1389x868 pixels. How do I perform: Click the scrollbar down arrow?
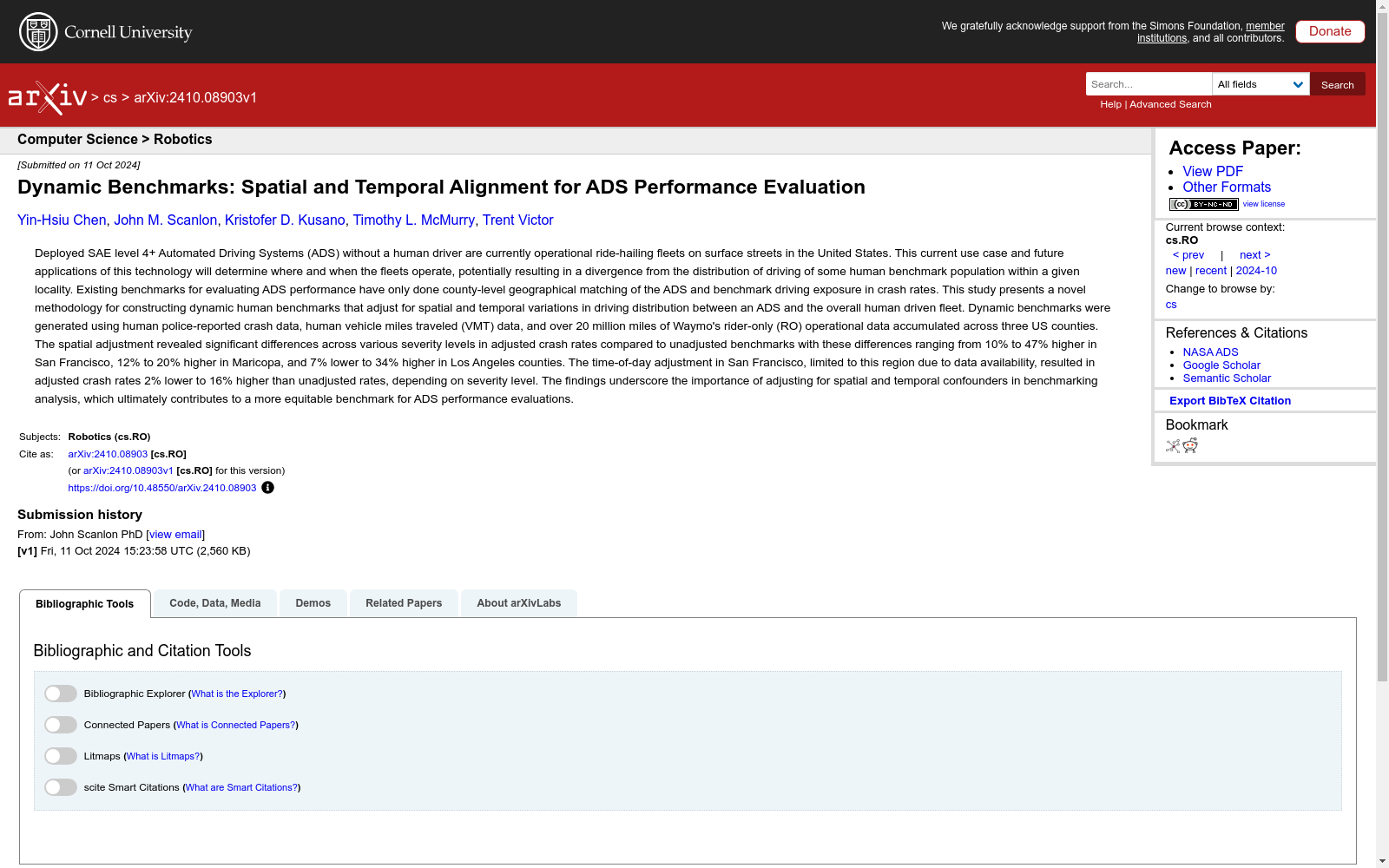point(1382,861)
